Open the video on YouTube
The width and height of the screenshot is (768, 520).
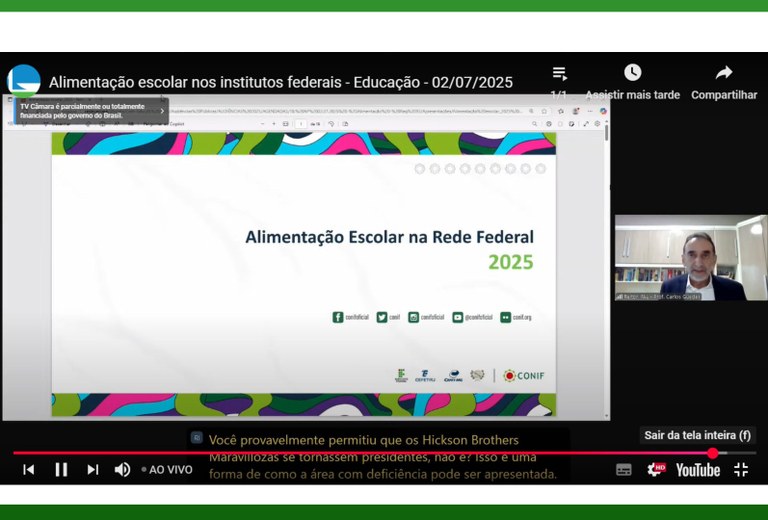(x=697, y=469)
